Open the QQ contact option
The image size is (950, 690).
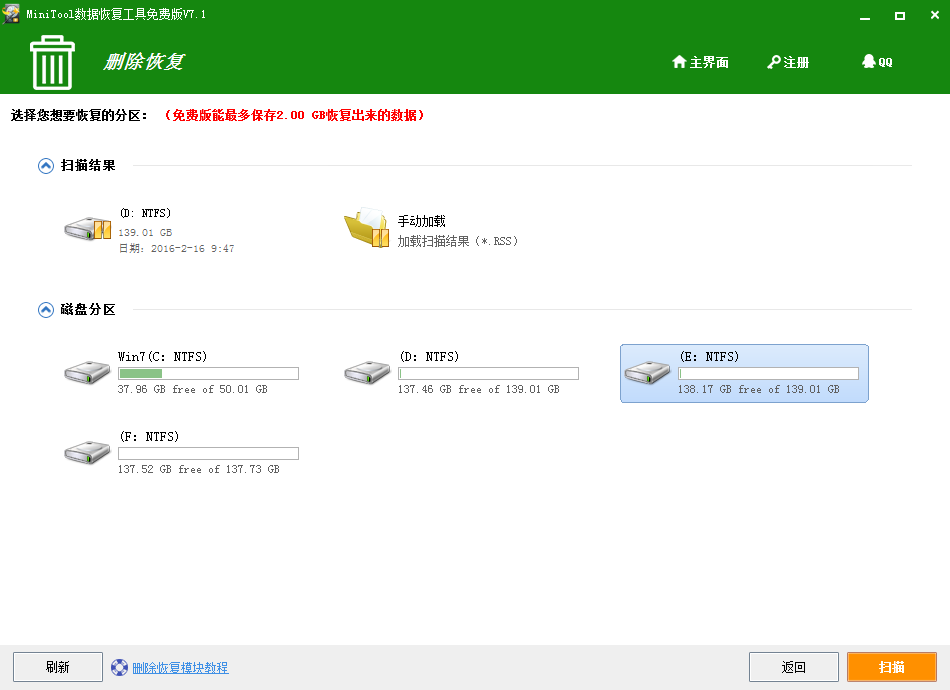click(x=877, y=62)
